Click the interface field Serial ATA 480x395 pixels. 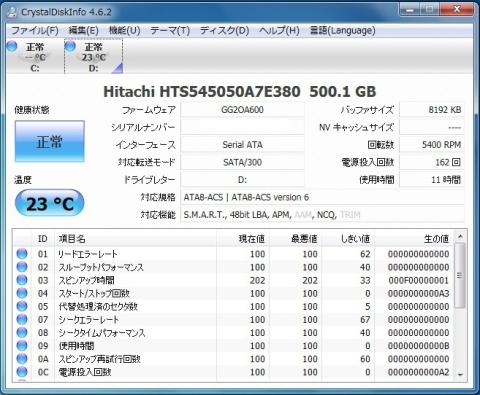click(242, 145)
